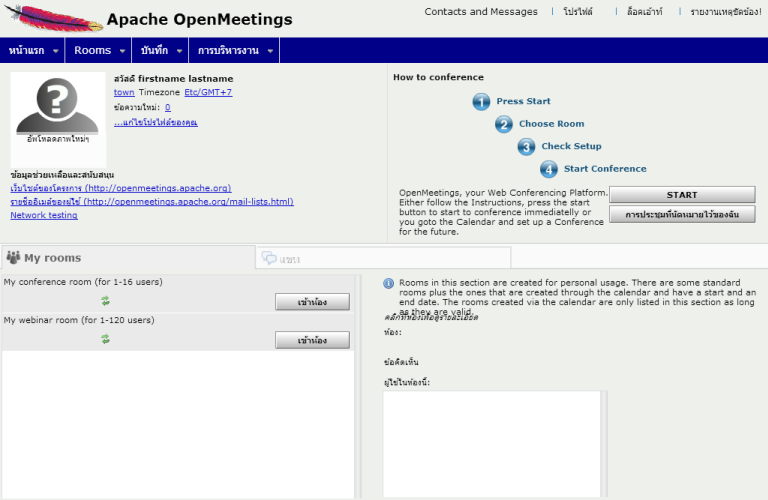
Task: Expand the การบริหารงาน menu dropdown arrow
Action: pyautogui.click(x=270, y=51)
